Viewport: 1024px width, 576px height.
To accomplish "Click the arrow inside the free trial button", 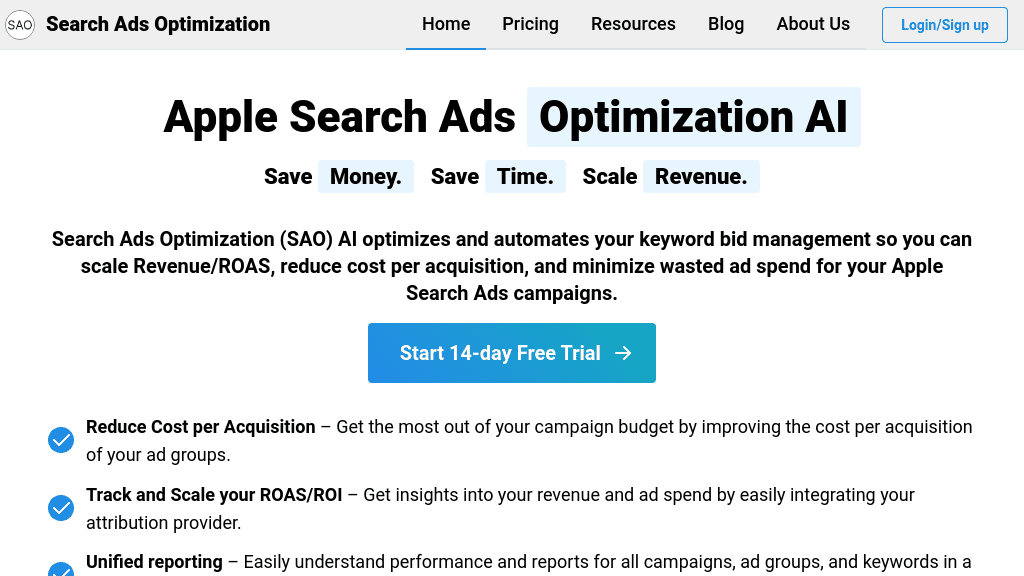I will pos(623,353).
